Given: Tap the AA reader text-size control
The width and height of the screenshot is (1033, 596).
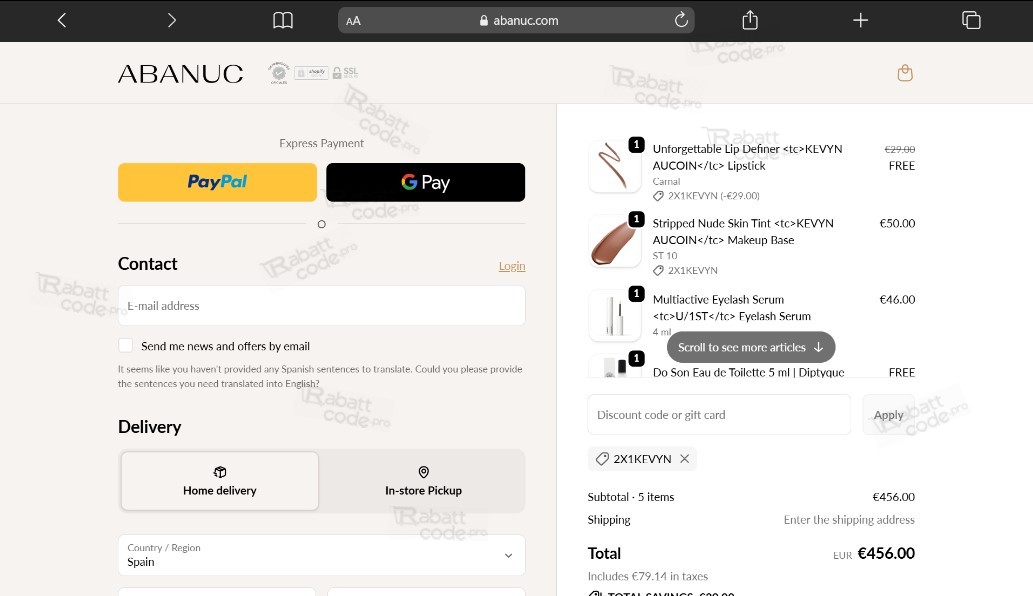Looking at the screenshot, I should pos(353,21).
